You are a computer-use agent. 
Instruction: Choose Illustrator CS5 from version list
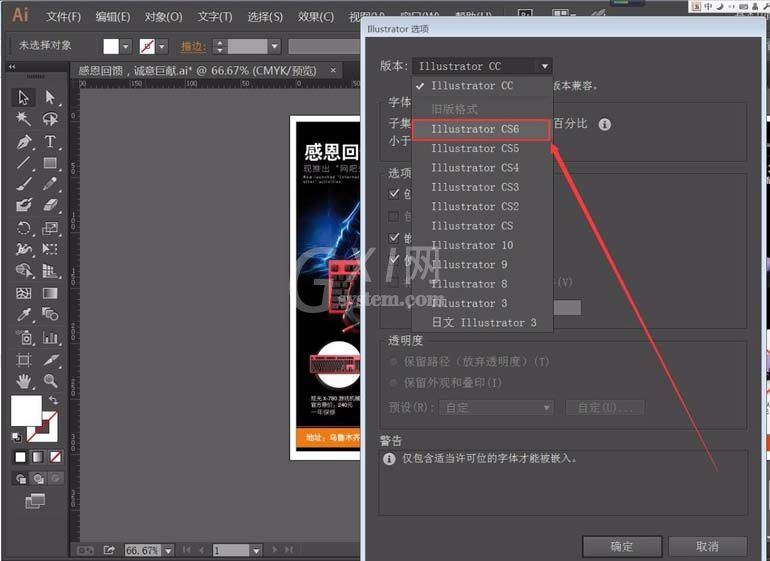482,148
